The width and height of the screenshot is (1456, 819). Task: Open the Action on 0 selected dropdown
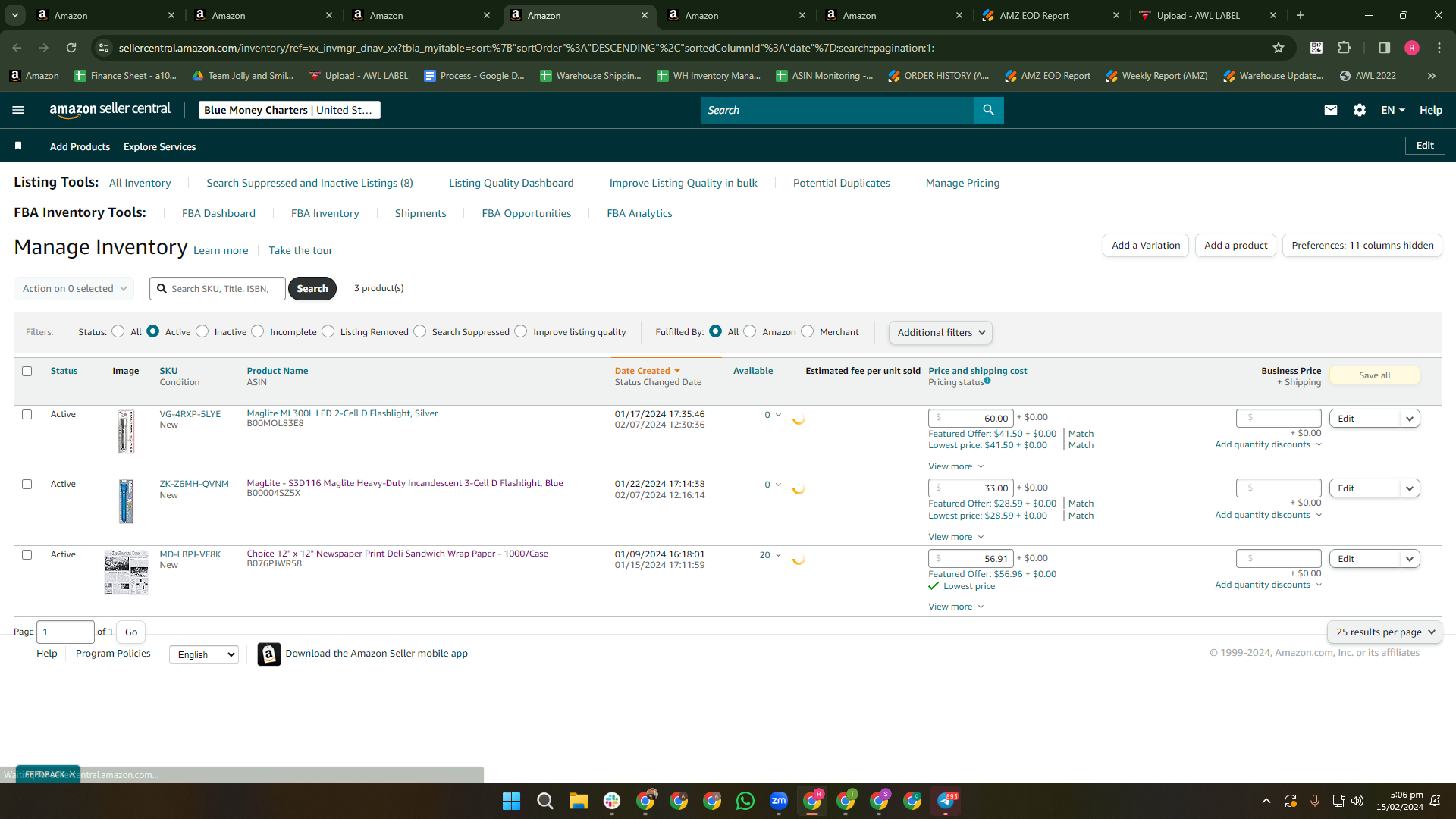pos(74,288)
